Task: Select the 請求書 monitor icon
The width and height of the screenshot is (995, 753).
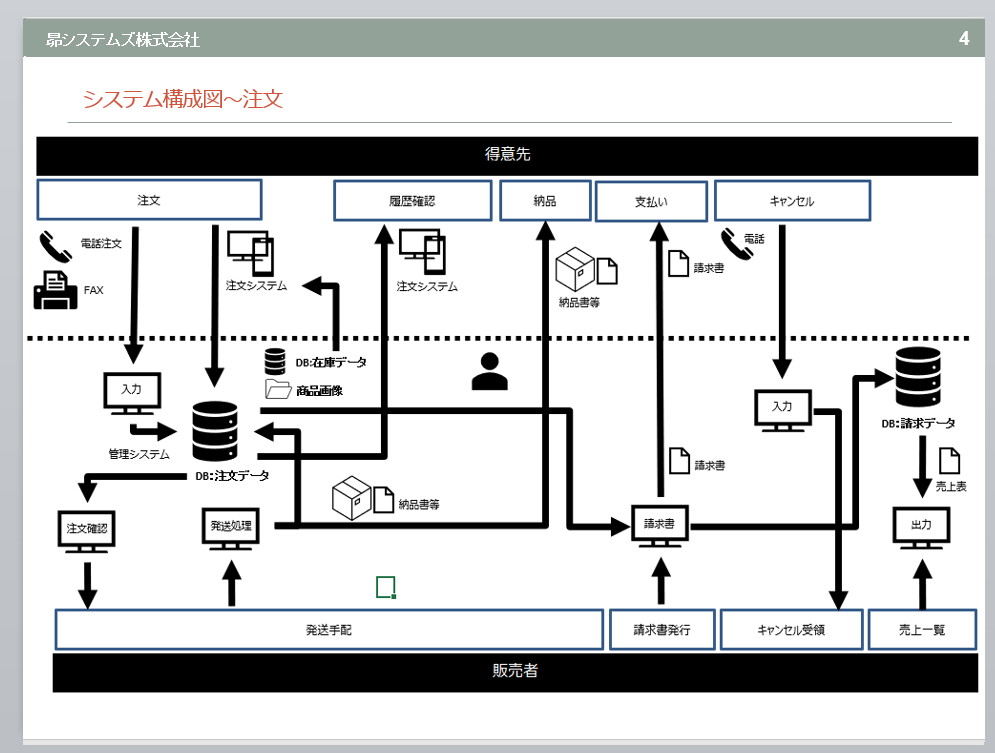Action: point(660,526)
